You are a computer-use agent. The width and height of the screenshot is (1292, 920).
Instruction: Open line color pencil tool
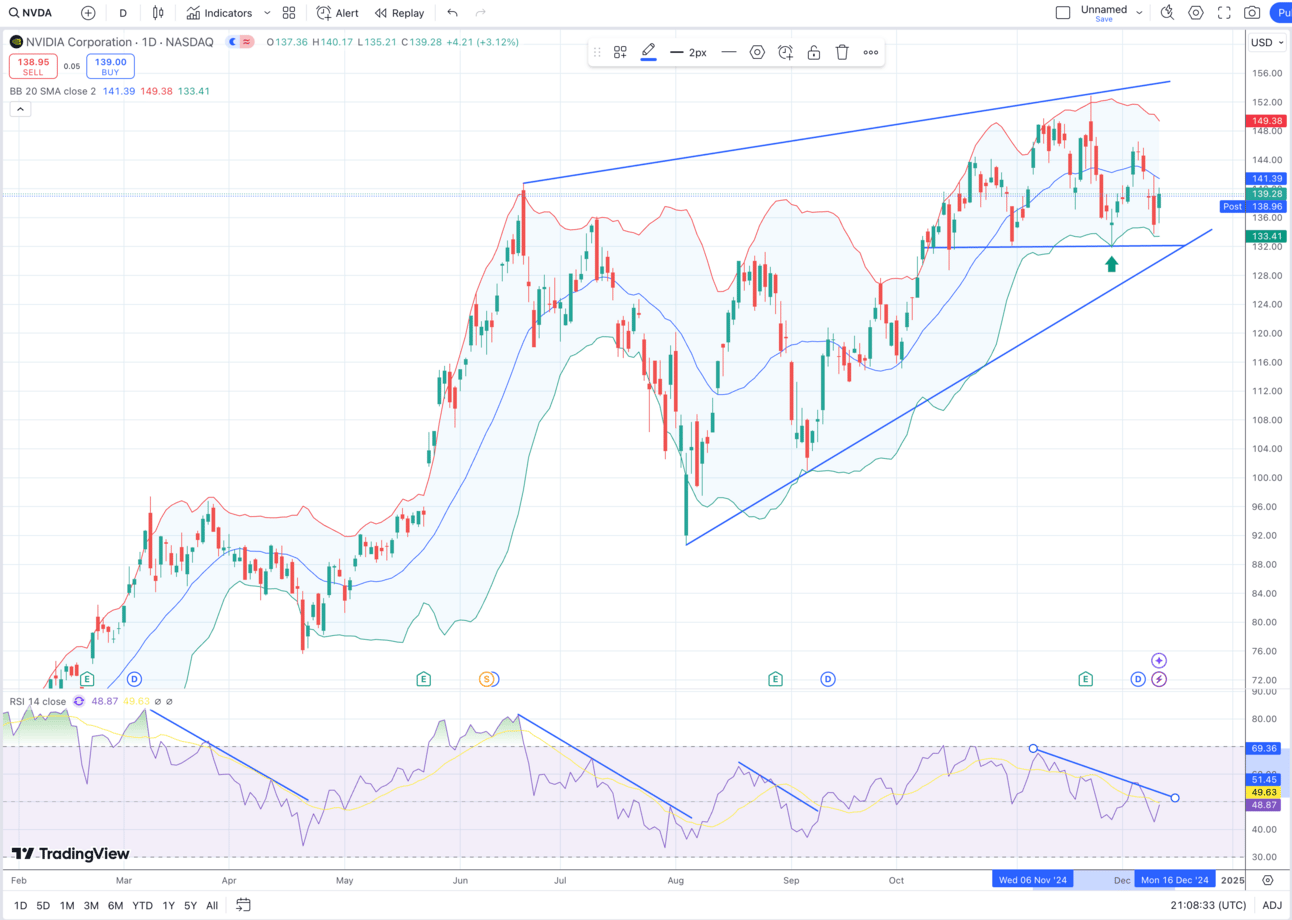(x=648, y=51)
